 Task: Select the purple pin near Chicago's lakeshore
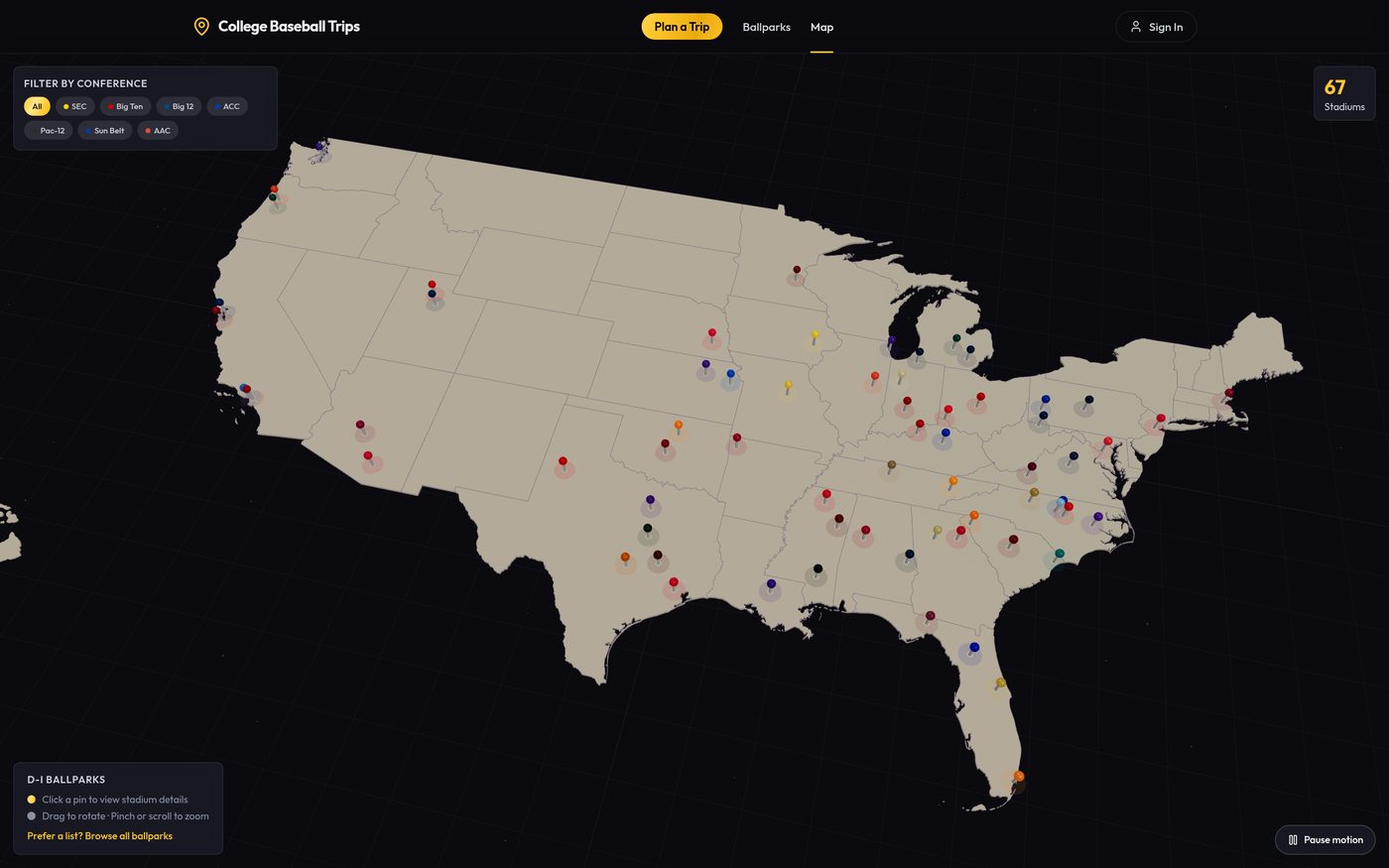[x=892, y=340]
